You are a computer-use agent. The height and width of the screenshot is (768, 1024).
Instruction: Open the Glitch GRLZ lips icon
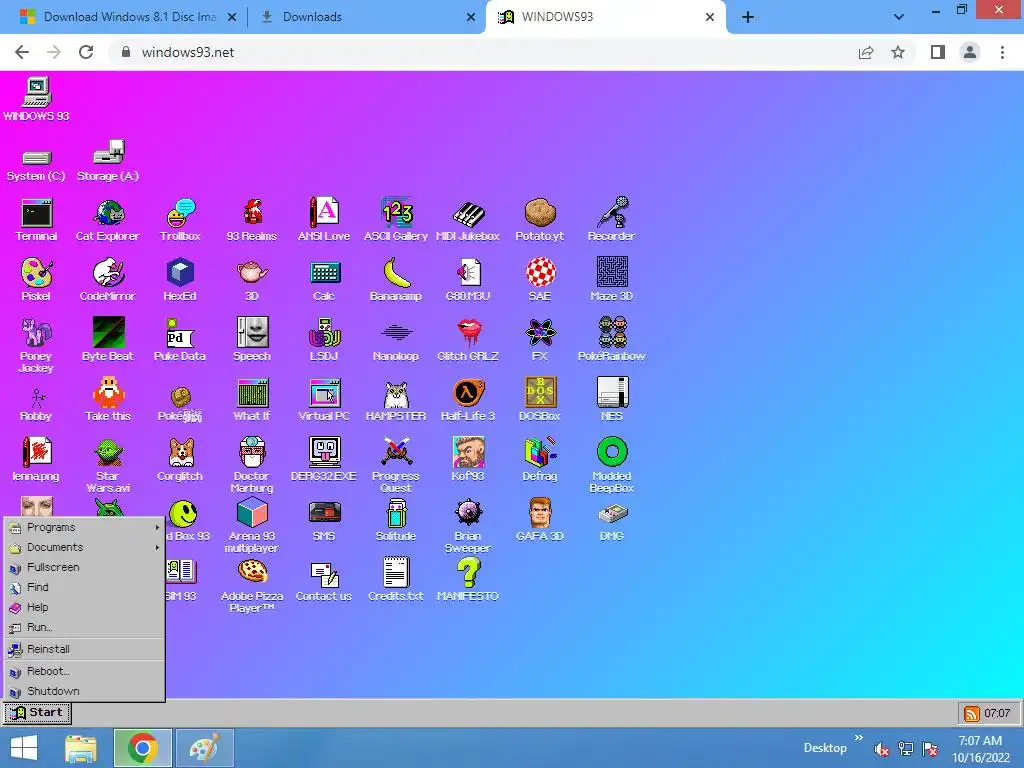point(468,340)
